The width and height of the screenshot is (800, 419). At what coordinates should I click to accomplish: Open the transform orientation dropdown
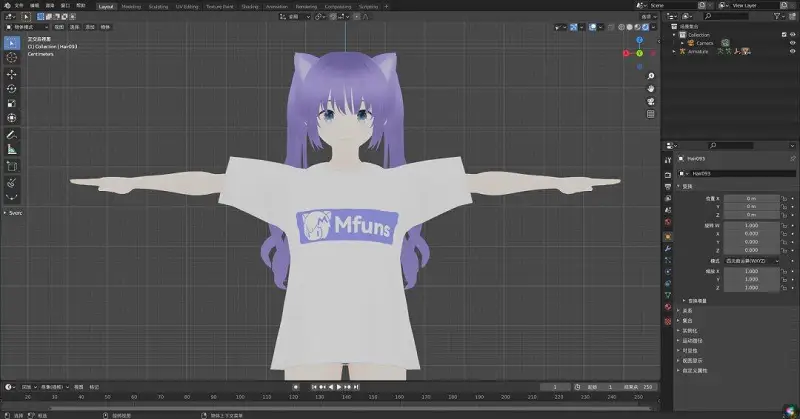294,17
